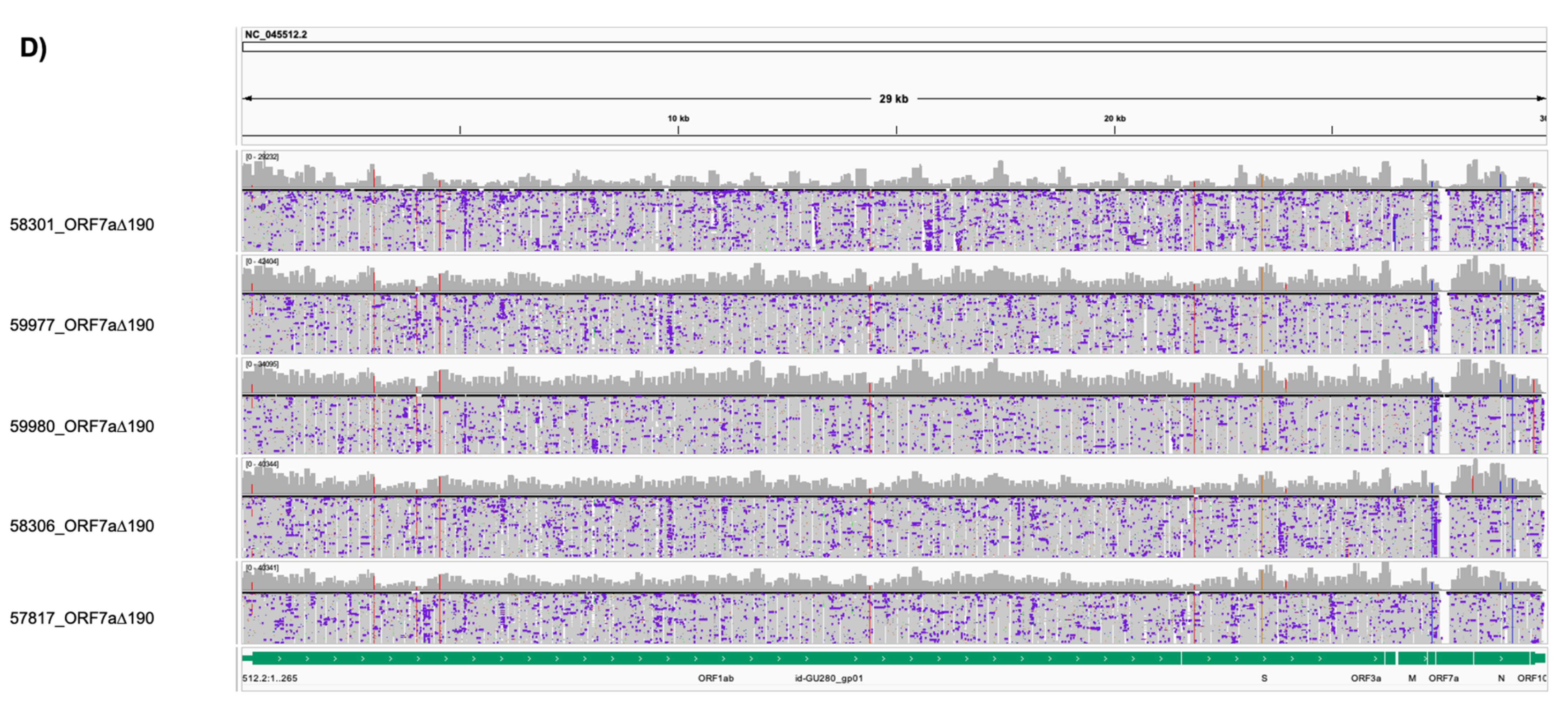Click the 20 kb ruler tick label
This screenshot has height=711, width=1568.
tap(1115, 119)
